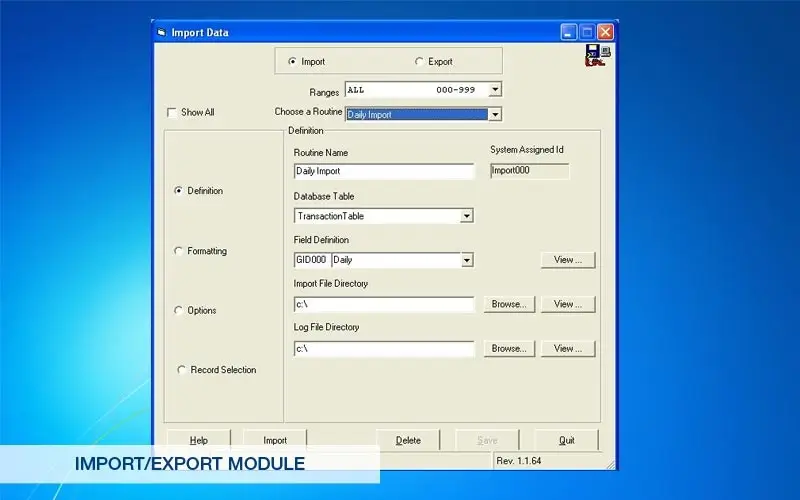
Task: Click the System Assigned Id field
Action: (x=530, y=171)
